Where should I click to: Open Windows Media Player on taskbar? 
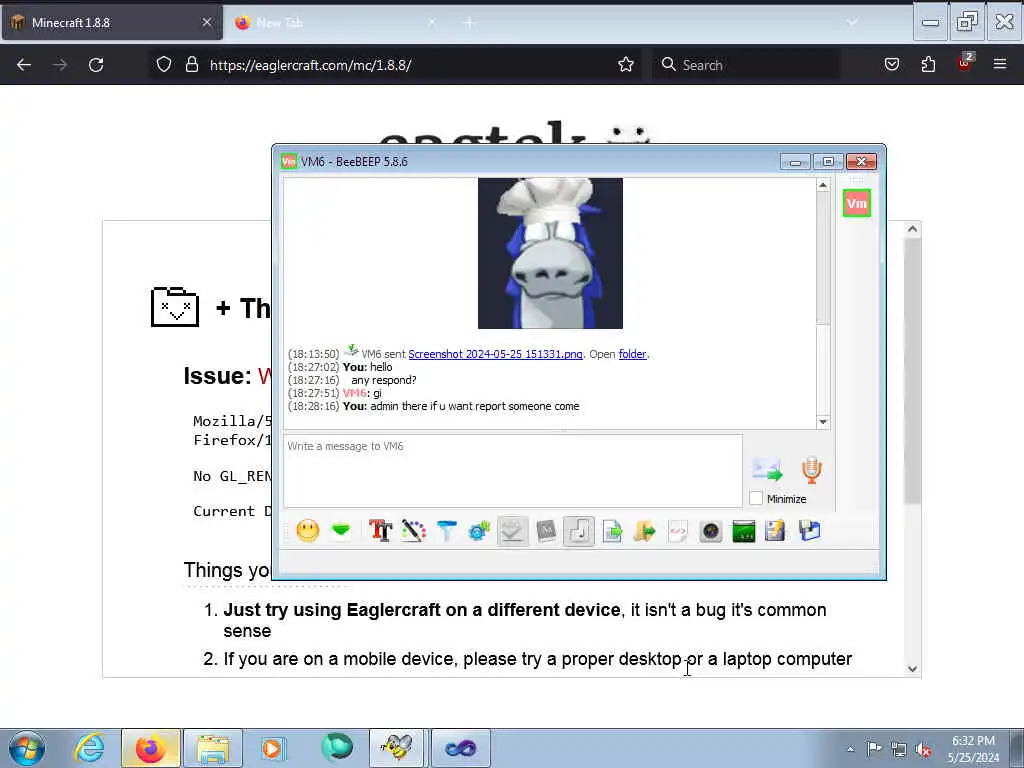coord(273,748)
